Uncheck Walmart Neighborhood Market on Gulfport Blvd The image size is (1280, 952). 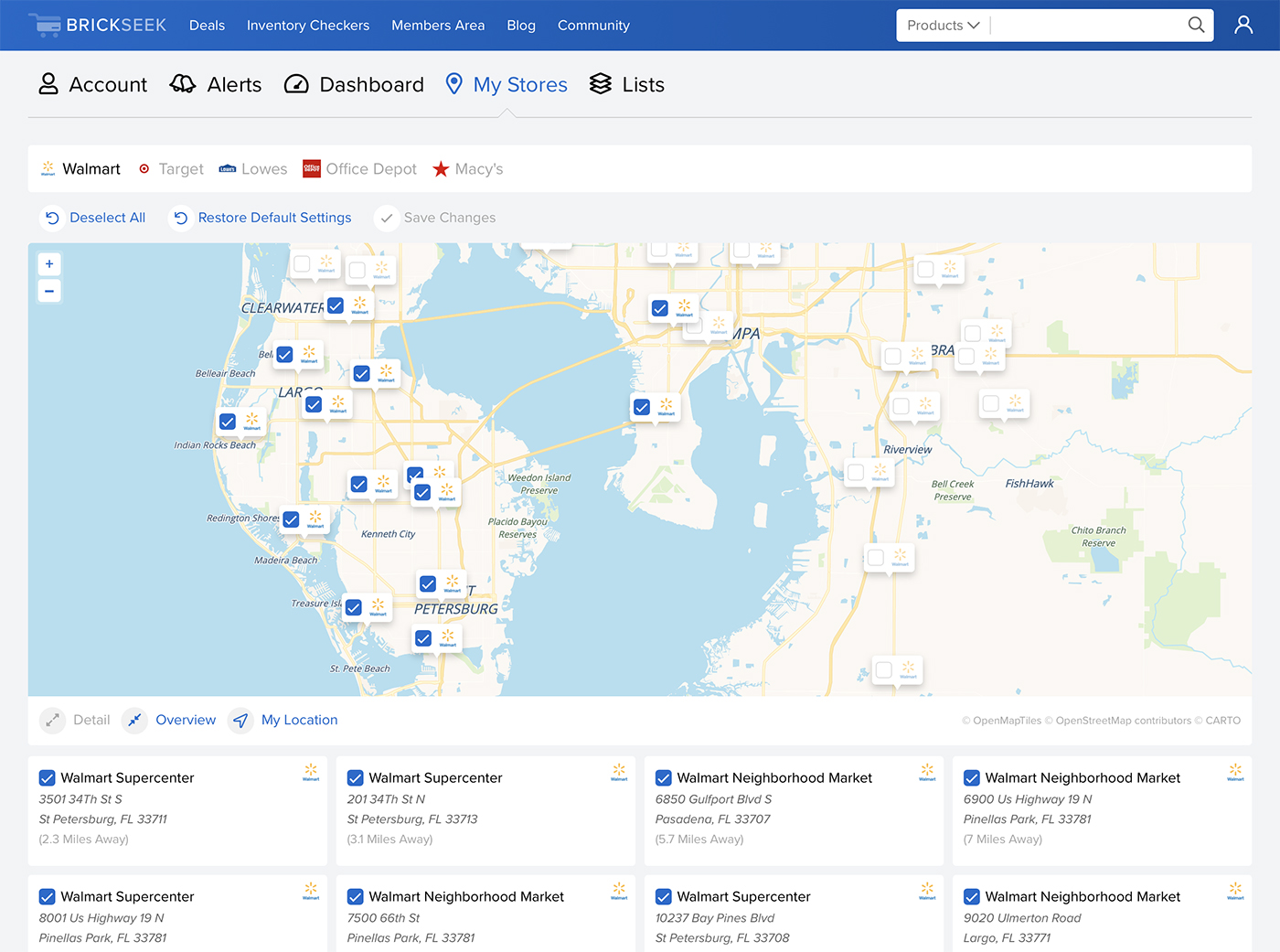coord(664,778)
